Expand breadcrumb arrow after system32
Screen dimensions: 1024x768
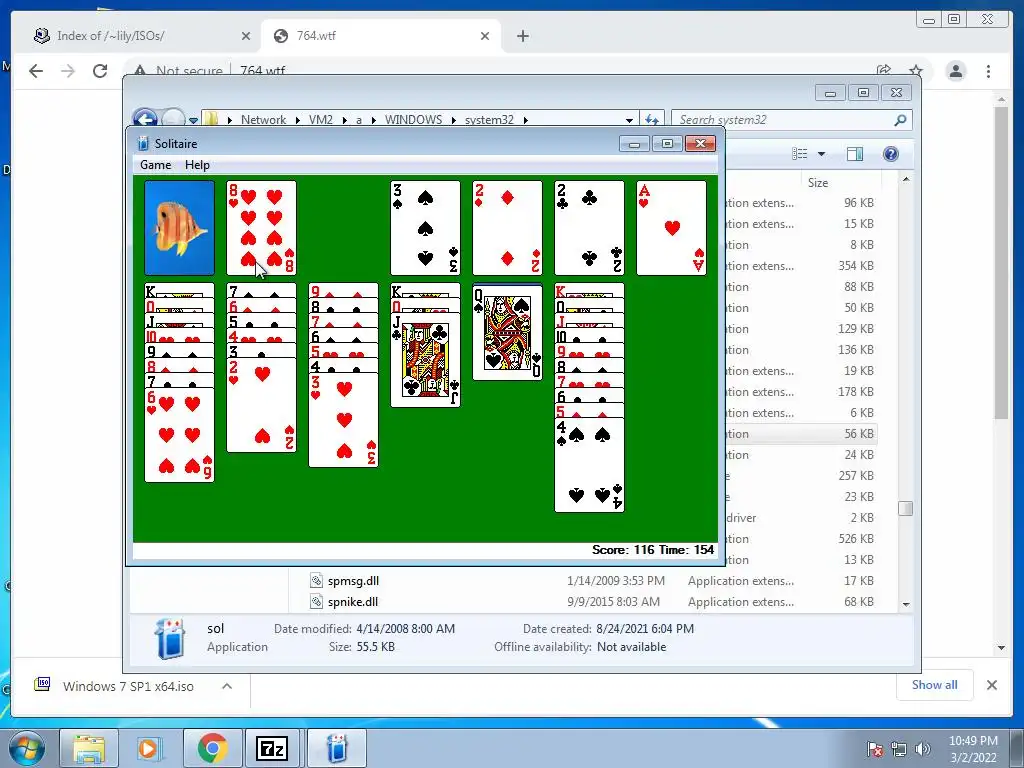click(x=525, y=120)
